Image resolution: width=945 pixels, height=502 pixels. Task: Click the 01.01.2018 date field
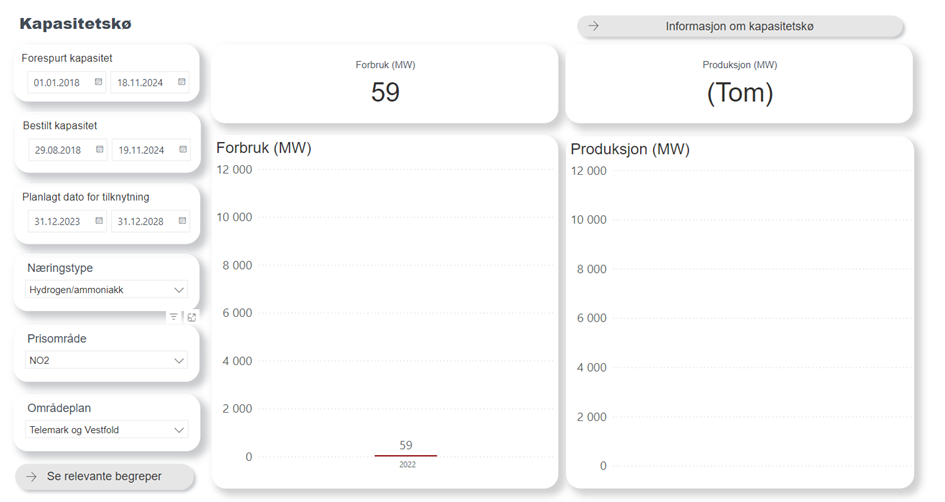pos(58,82)
